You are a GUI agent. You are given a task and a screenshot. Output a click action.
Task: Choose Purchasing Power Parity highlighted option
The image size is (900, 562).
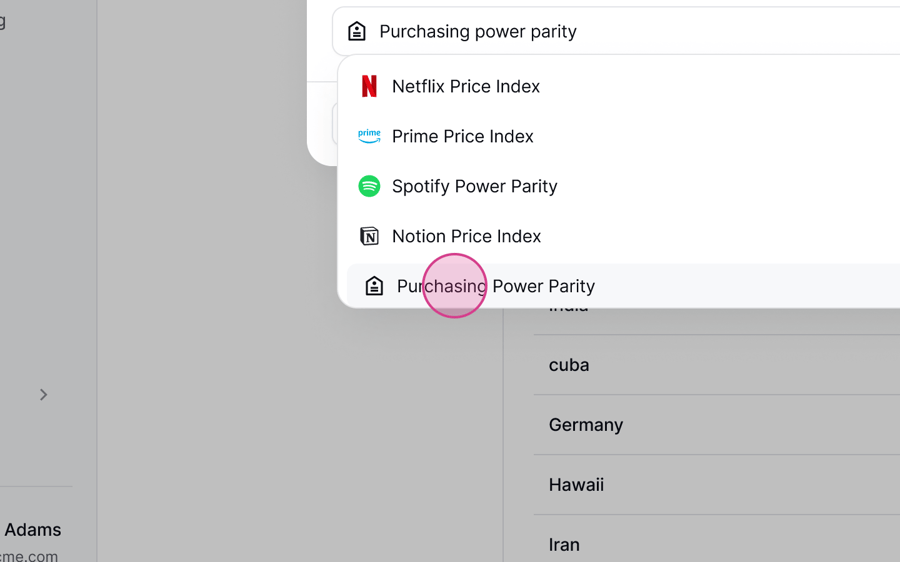[x=623, y=286]
